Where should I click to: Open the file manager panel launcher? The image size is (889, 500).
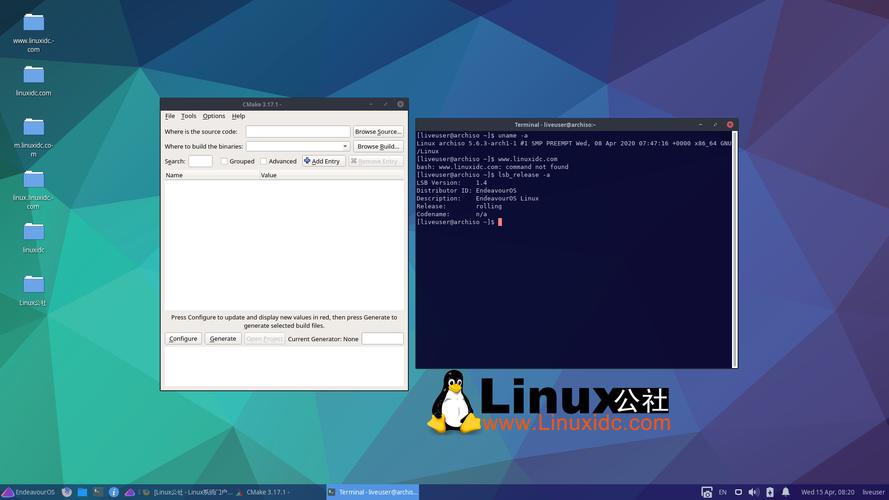[x=82, y=492]
